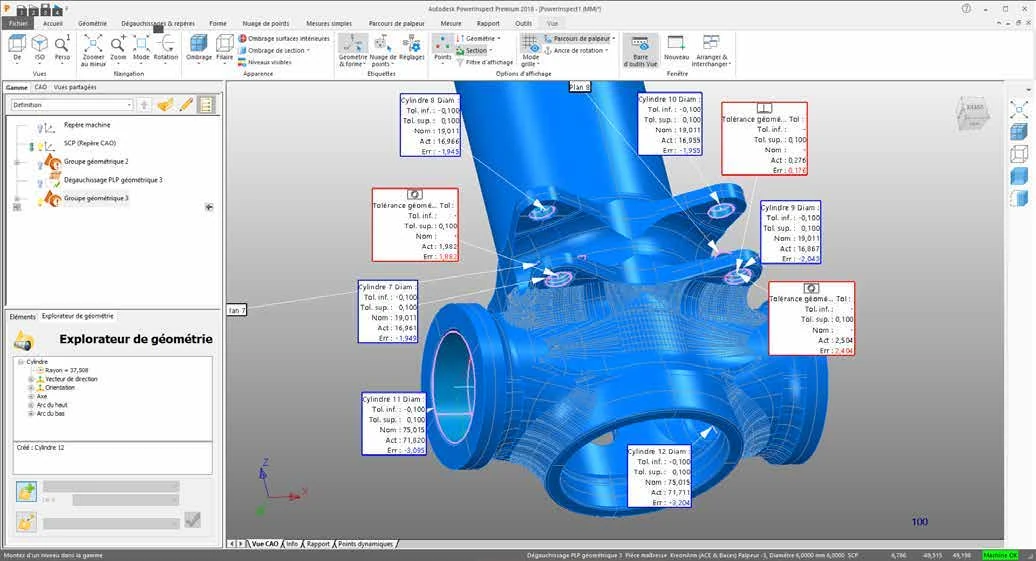Click the list view icon in sequence toolbar
The width and height of the screenshot is (1036, 561).
[x=206, y=105]
